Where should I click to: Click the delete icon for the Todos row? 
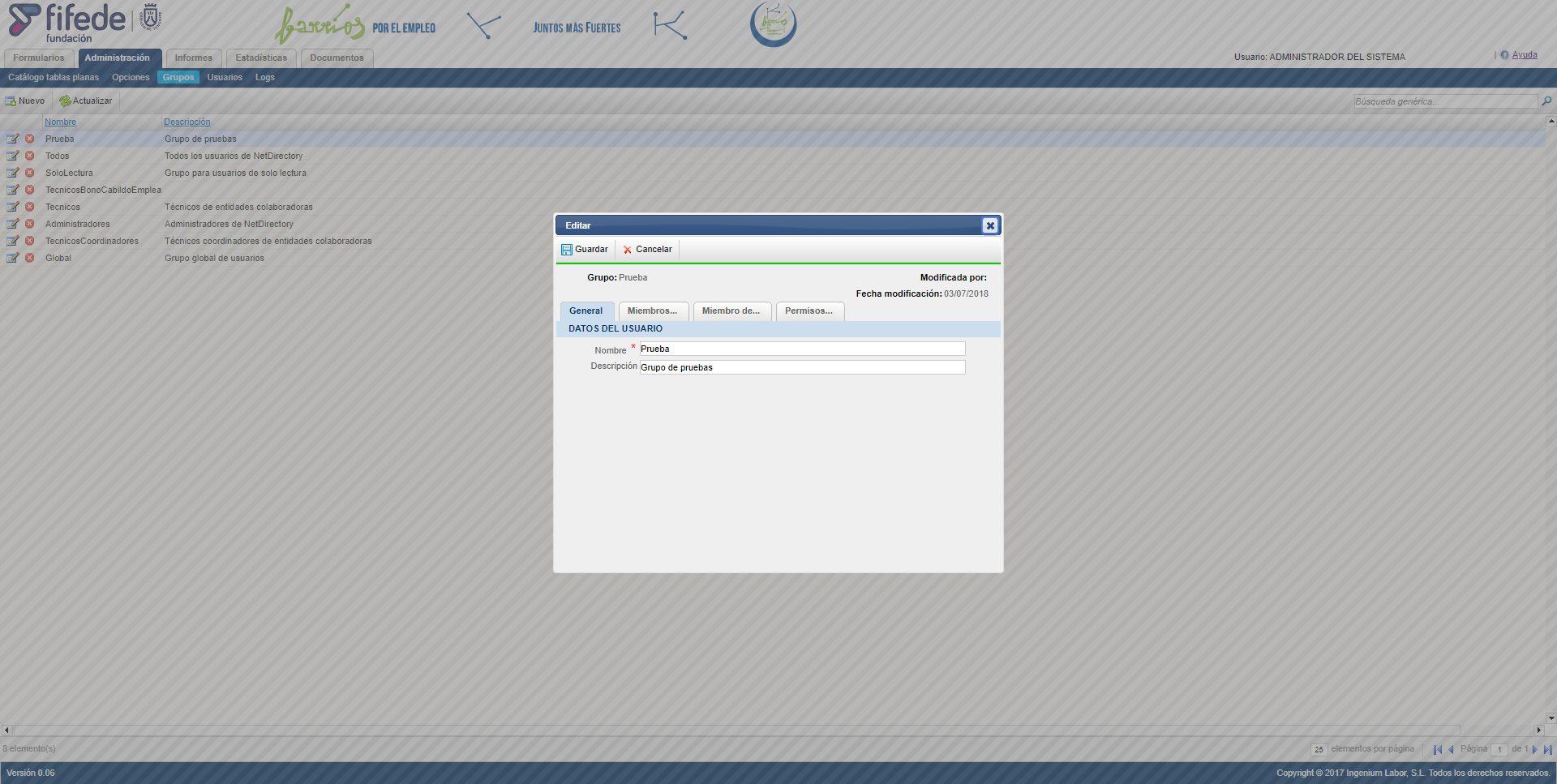(x=30, y=156)
